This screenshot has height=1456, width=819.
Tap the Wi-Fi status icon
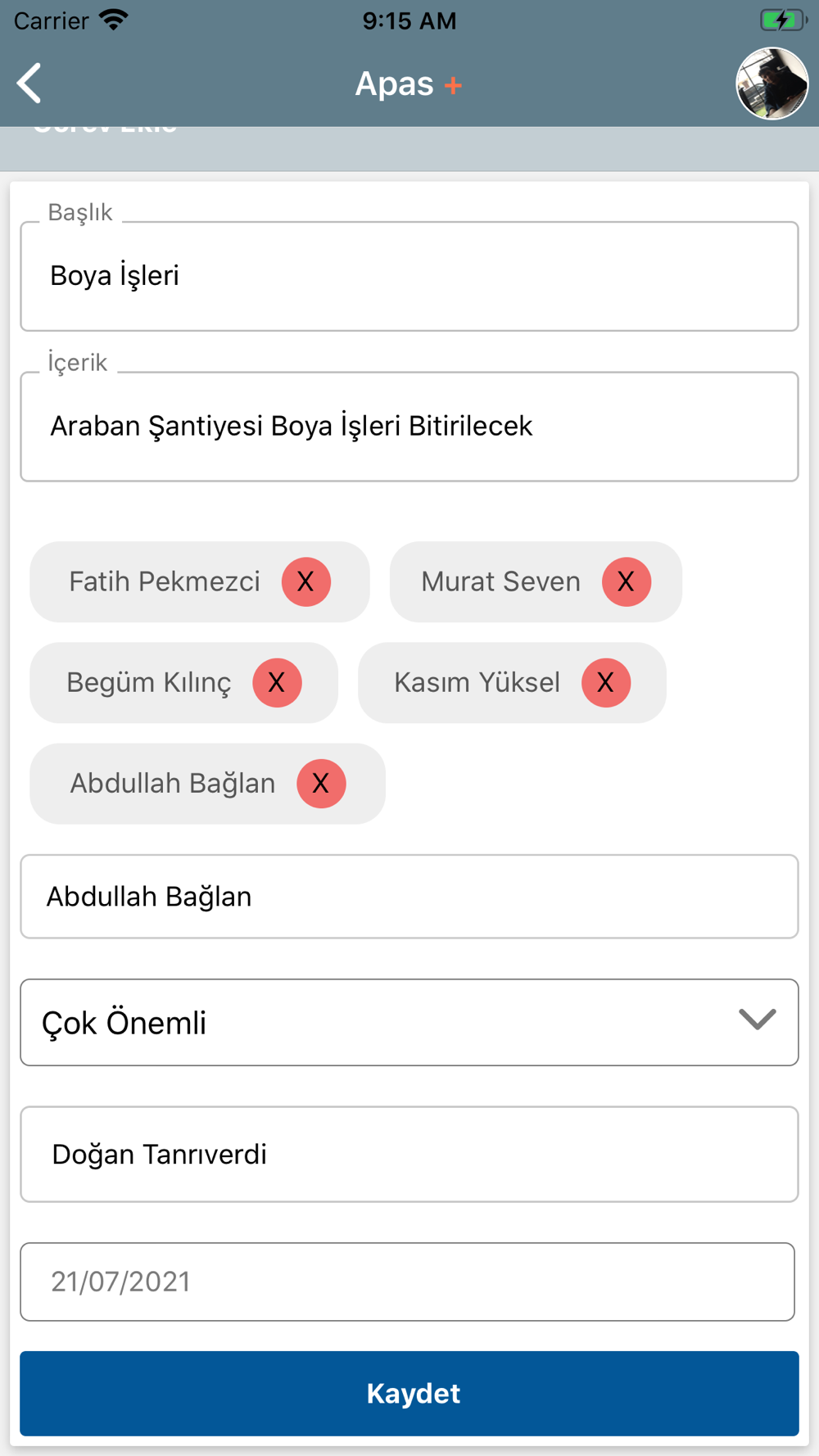[115, 20]
